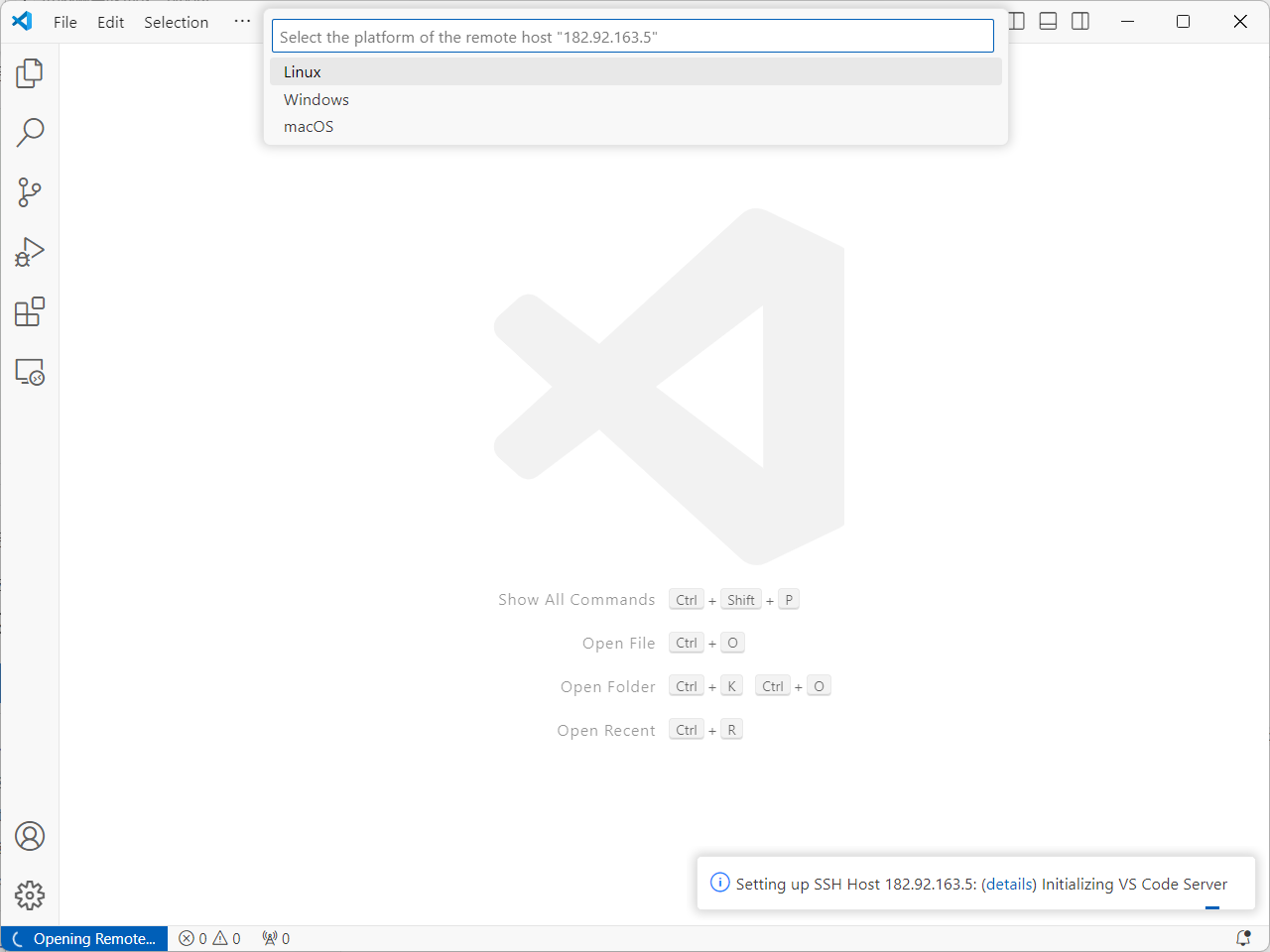Screen dimensions: 1270x952
Task: Open the details link in the notification
Action: 1009,884
